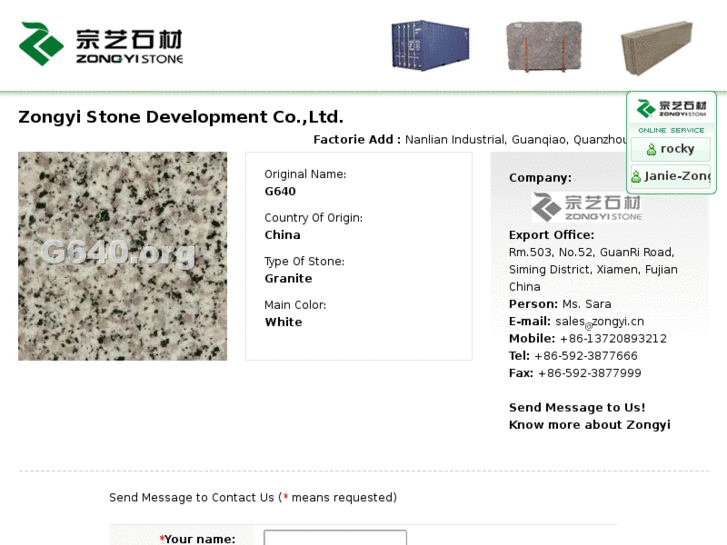Click the Zongyi Stone logo in header
This screenshot has width=727, height=545.
(101, 44)
